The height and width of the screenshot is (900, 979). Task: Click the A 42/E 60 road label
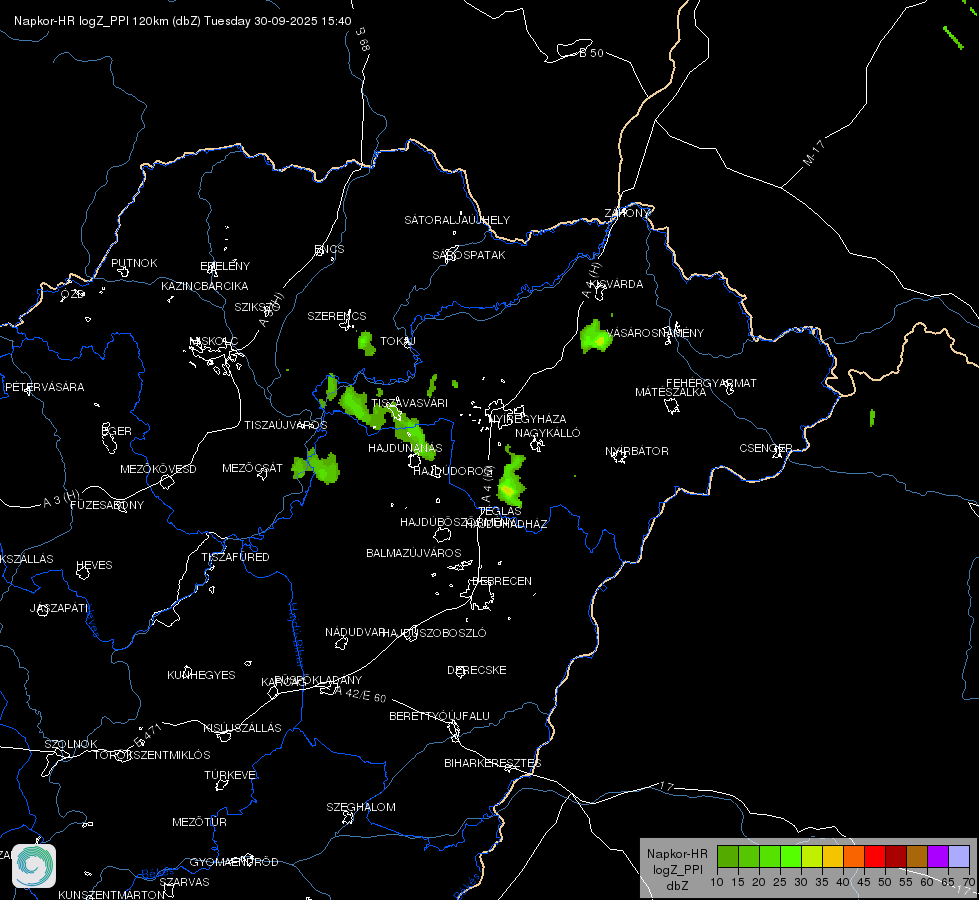tap(361, 694)
